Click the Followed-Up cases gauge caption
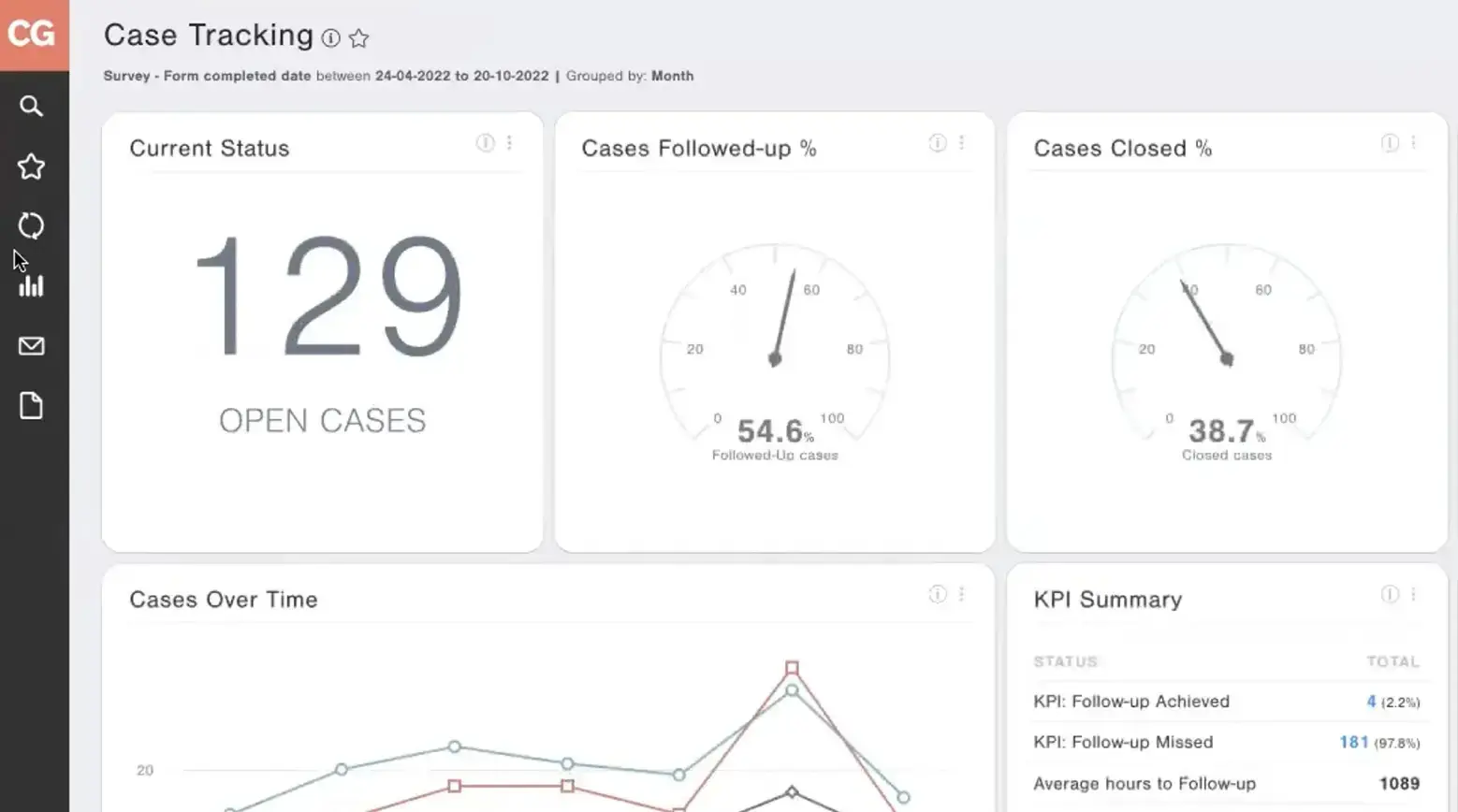This screenshot has width=1458, height=812. click(x=775, y=456)
